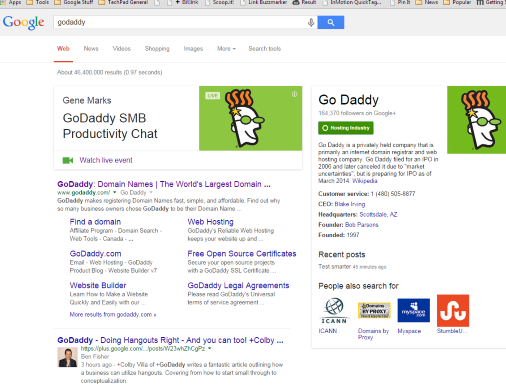Screen dimensions: 506x386
Task: Open the Find a domain sitelink
Action: pos(95,222)
